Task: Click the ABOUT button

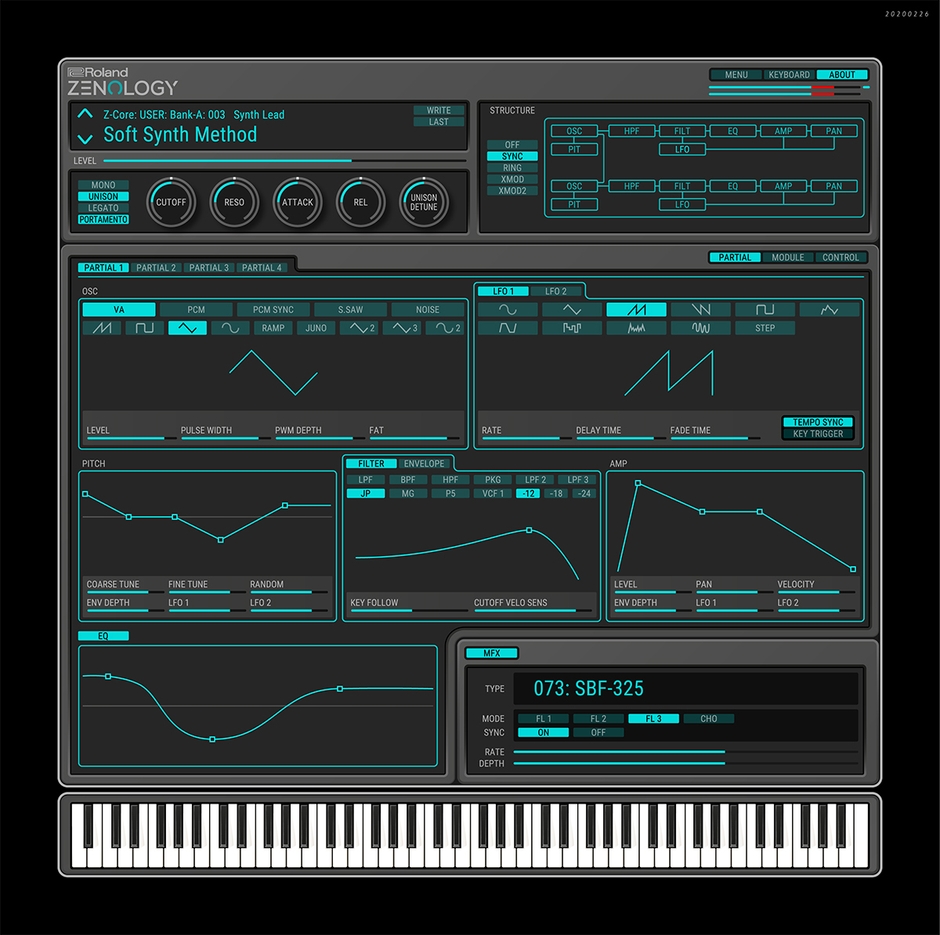Action: coord(842,75)
